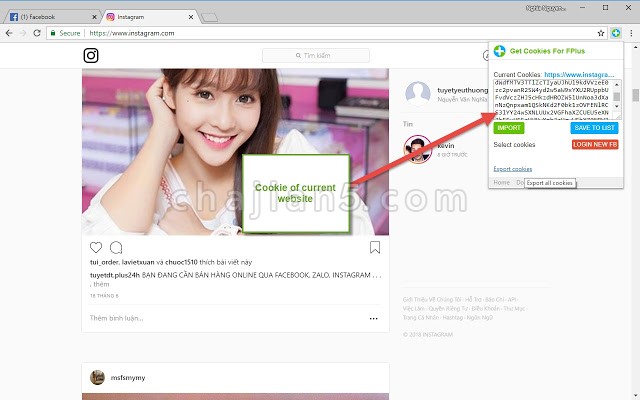The image size is (640, 400).
Task: Click the Instagram search box
Action: tap(316, 56)
